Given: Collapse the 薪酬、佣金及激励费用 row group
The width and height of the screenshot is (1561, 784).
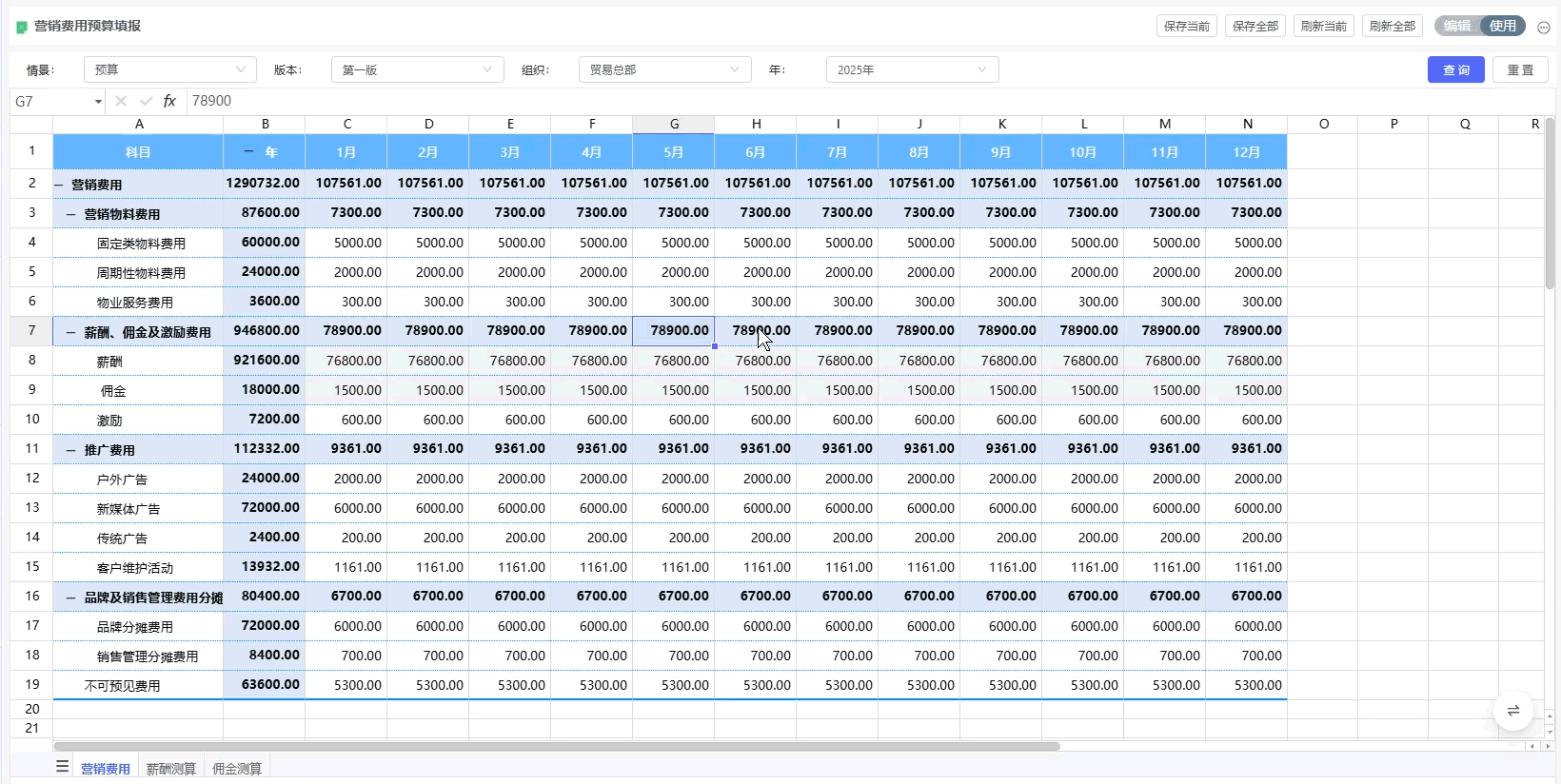Looking at the screenshot, I should coord(71,332).
